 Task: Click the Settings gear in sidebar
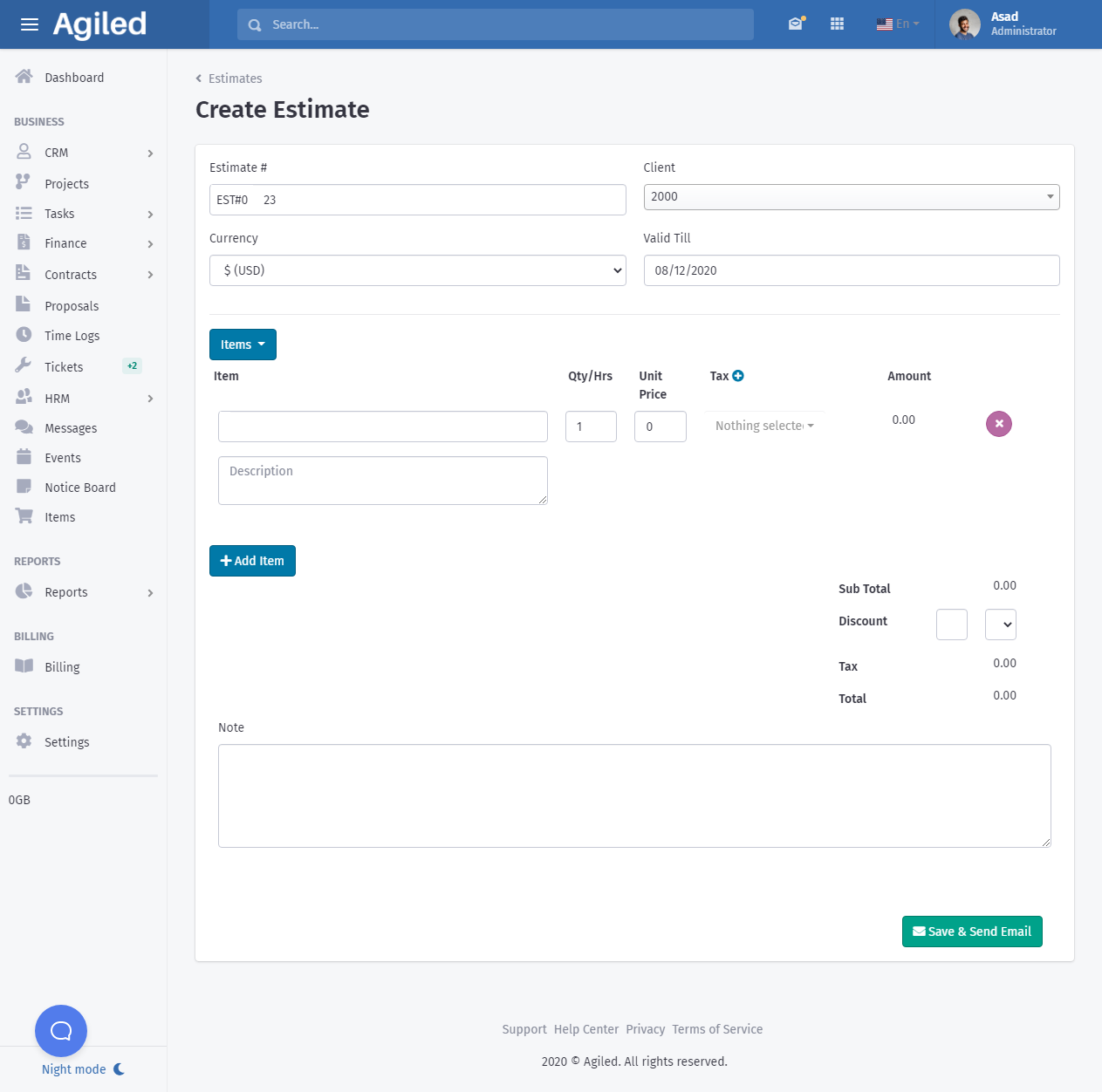(x=24, y=741)
